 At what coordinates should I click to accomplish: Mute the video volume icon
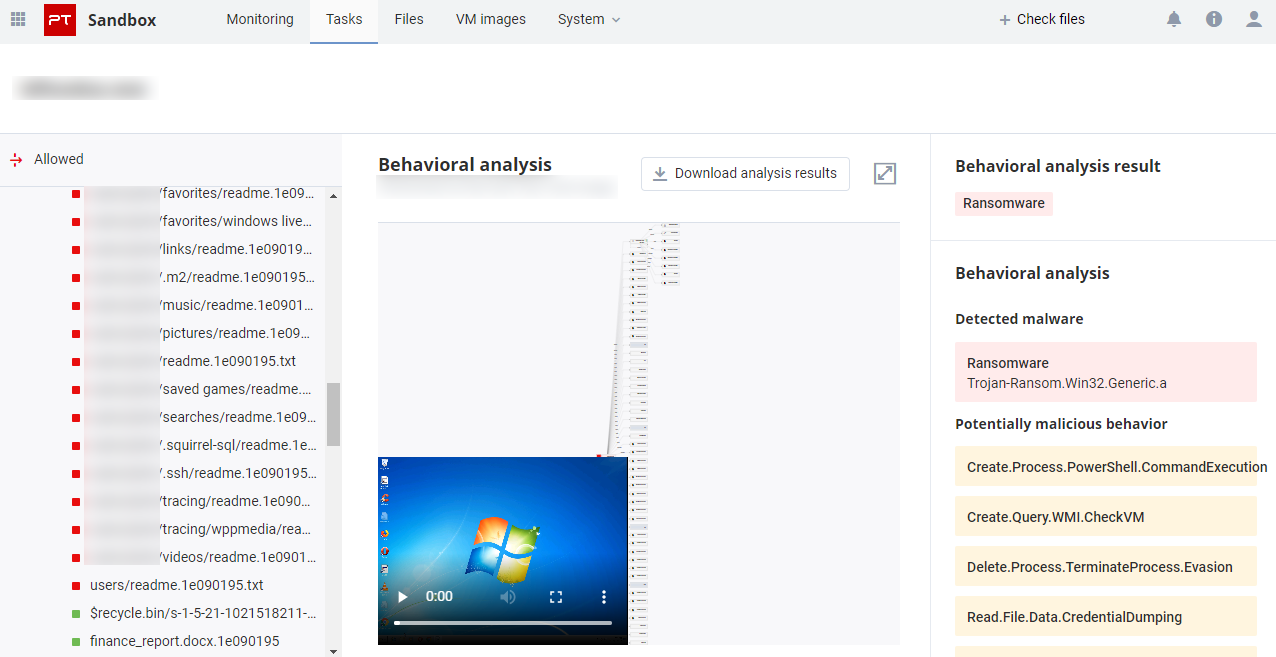click(508, 597)
